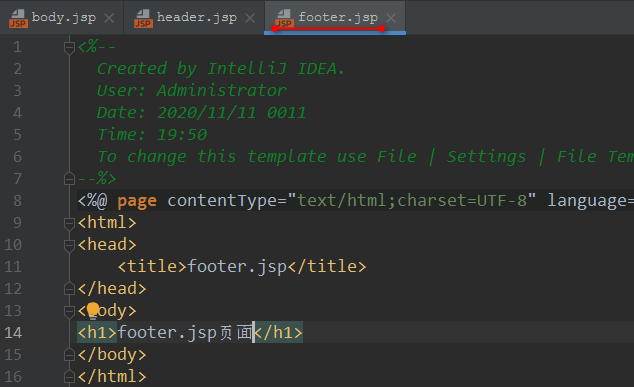Close the footer.jsp tab
The image size is (634, 387).
coord(391,18)
